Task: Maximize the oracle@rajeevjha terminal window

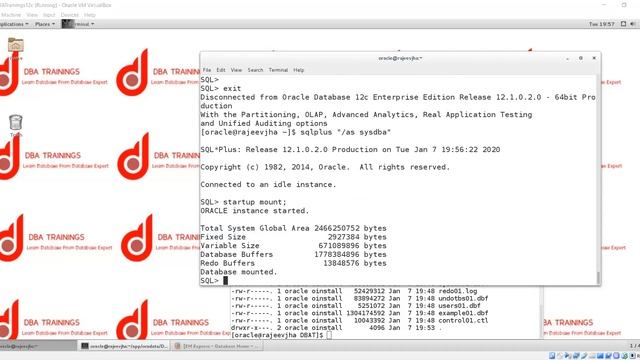Action: [x=581, y=58]
